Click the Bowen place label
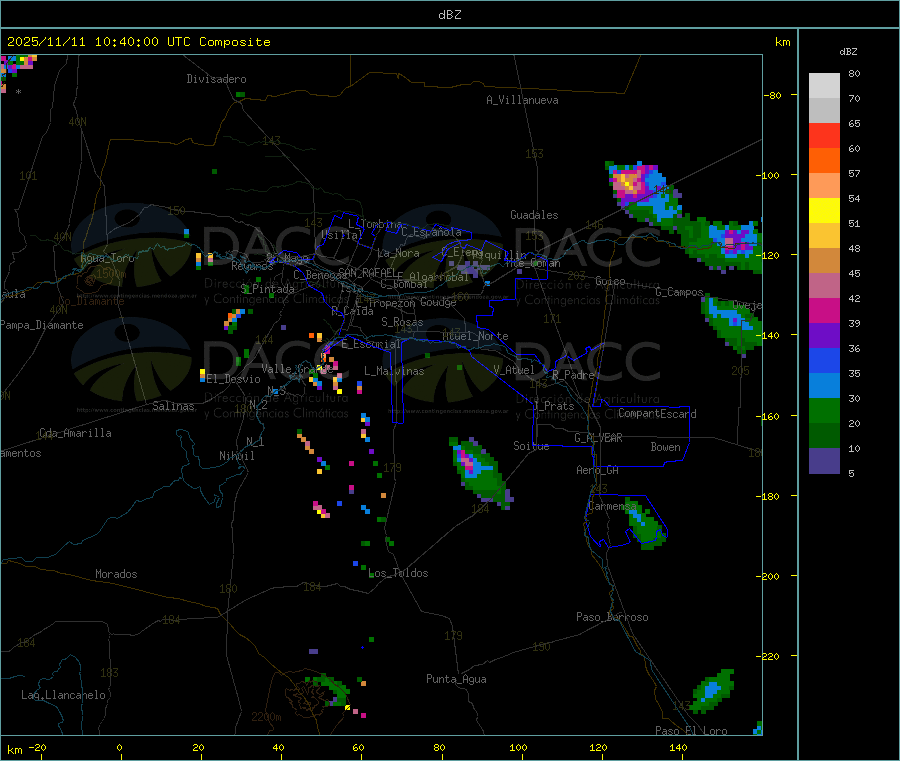Screen dimensions: 900x761 pyautogui.click(x=666, y=447)
